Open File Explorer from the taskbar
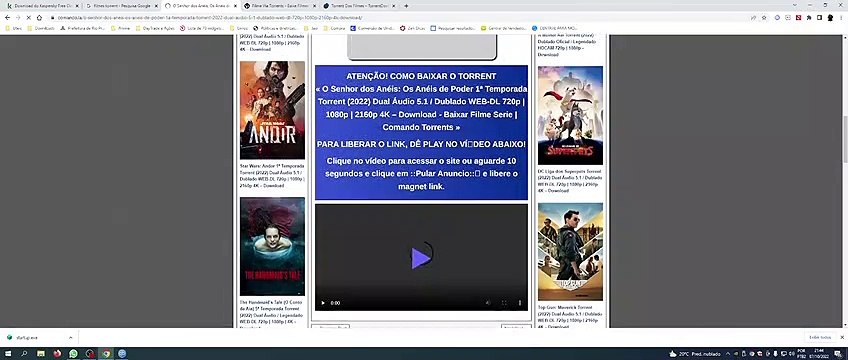Viewport: 848px width, 360px height. [x=41, y=354]
